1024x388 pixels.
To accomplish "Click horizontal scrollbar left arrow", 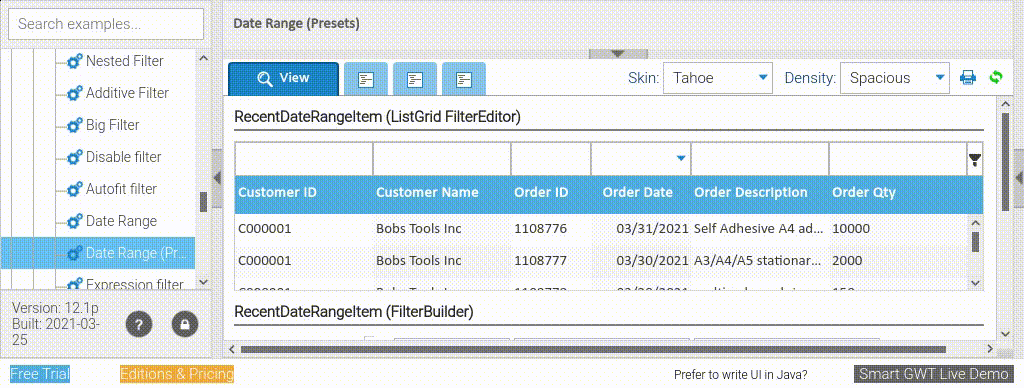I will tap(232, 349).
